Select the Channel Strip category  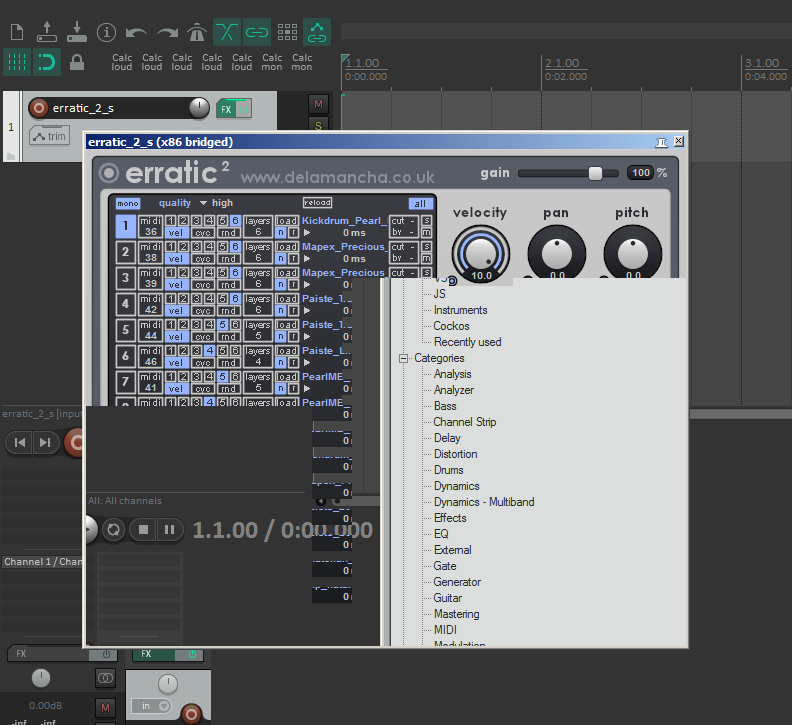coord(465,422)
